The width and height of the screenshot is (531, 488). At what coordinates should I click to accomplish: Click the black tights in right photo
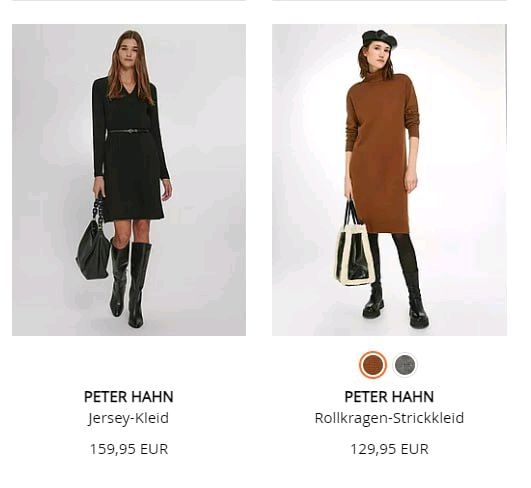[x=396, y=257]
